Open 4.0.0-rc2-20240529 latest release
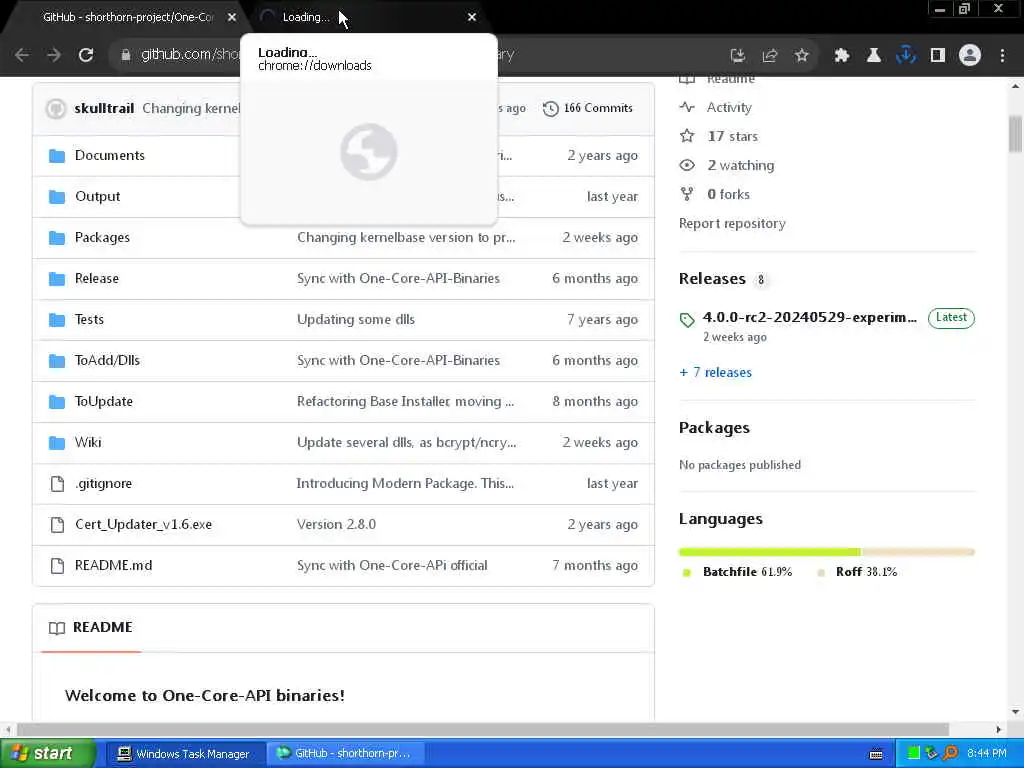 [809, 317]
